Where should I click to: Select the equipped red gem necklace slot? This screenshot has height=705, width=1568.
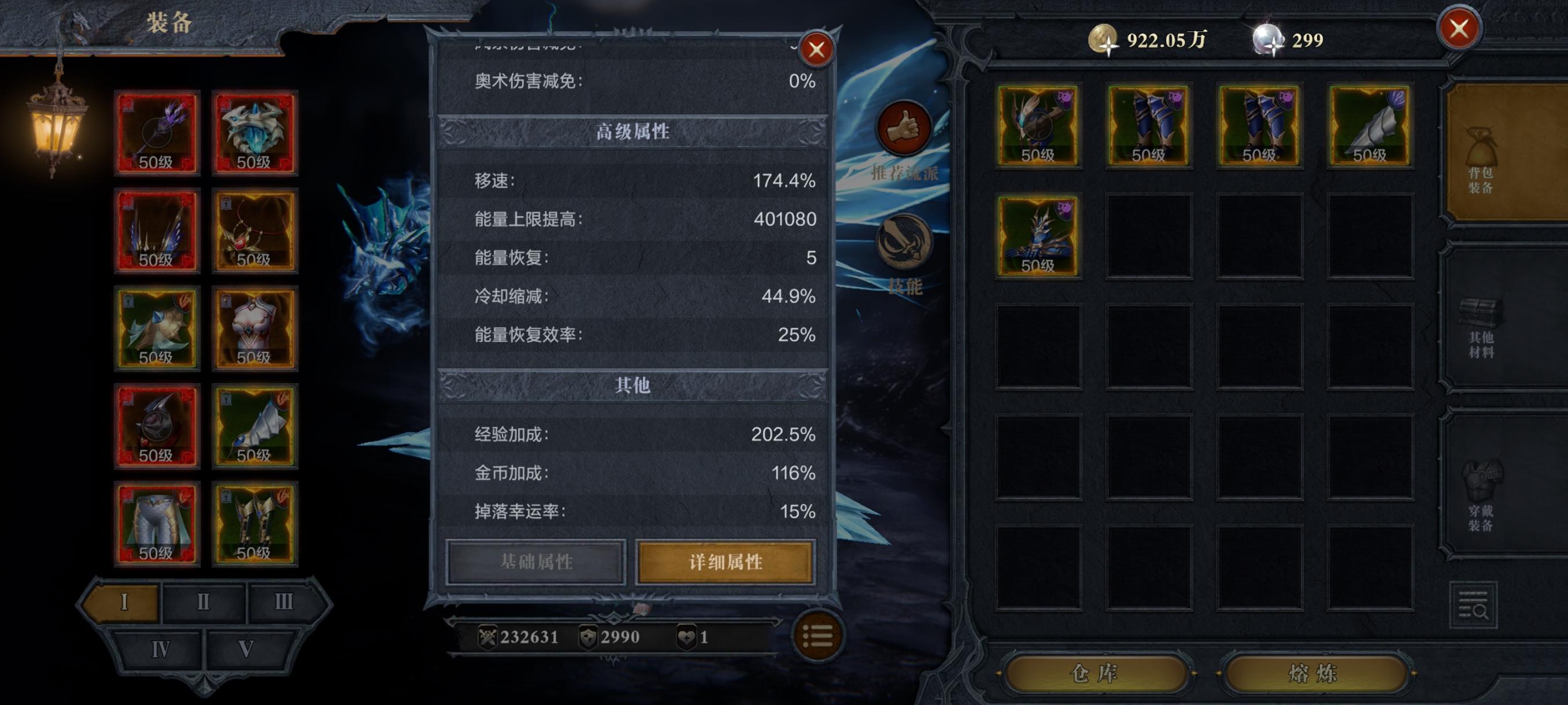coord(254,231)
